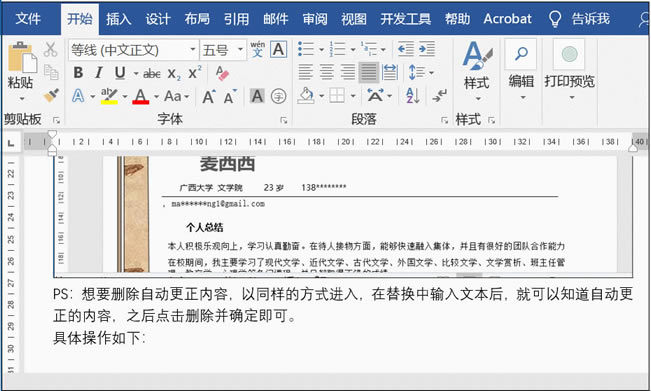The width and height of the screenshot is (651, 391).
Task: Apply red font color
Action: click(141, 96)
